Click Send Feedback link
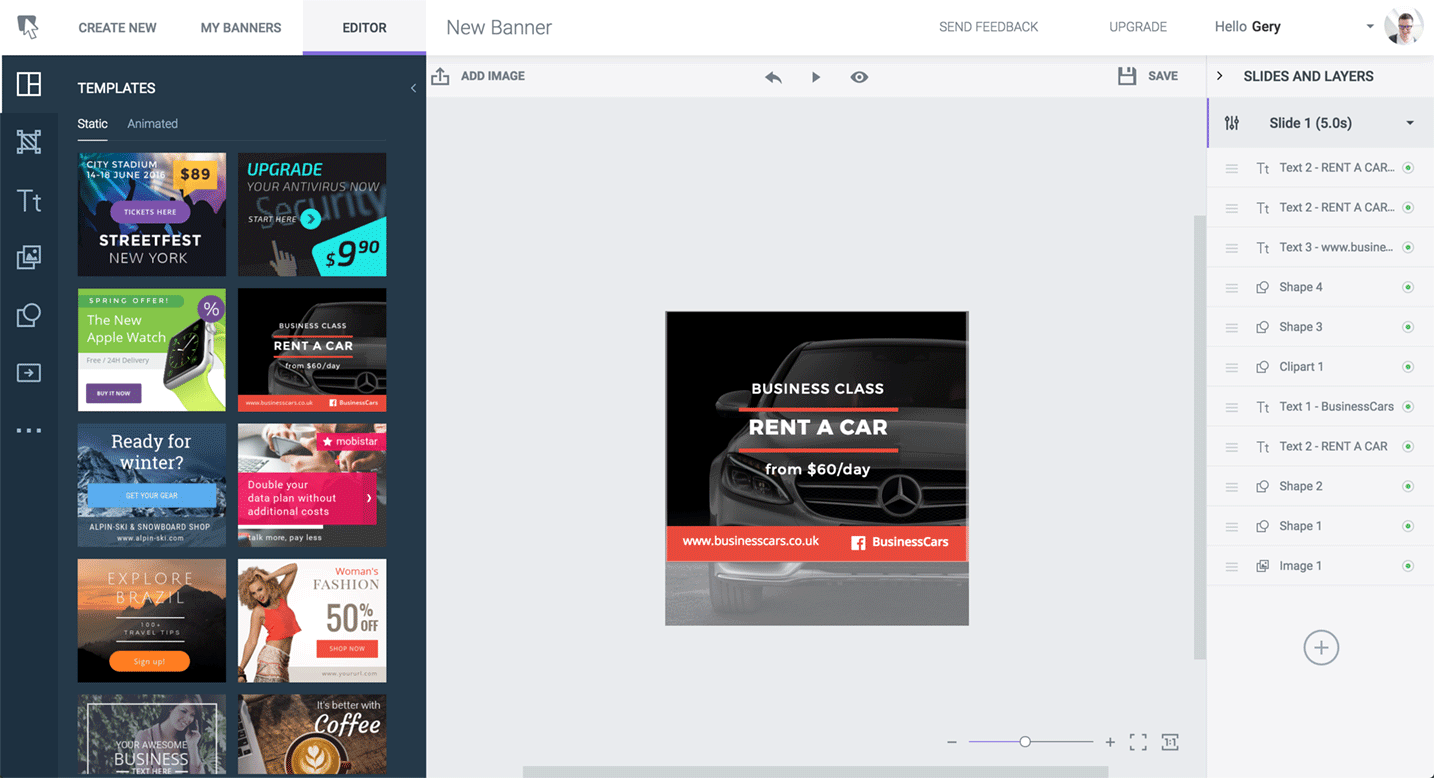The width and height of the screenshot is (1434, 778). 988,27
